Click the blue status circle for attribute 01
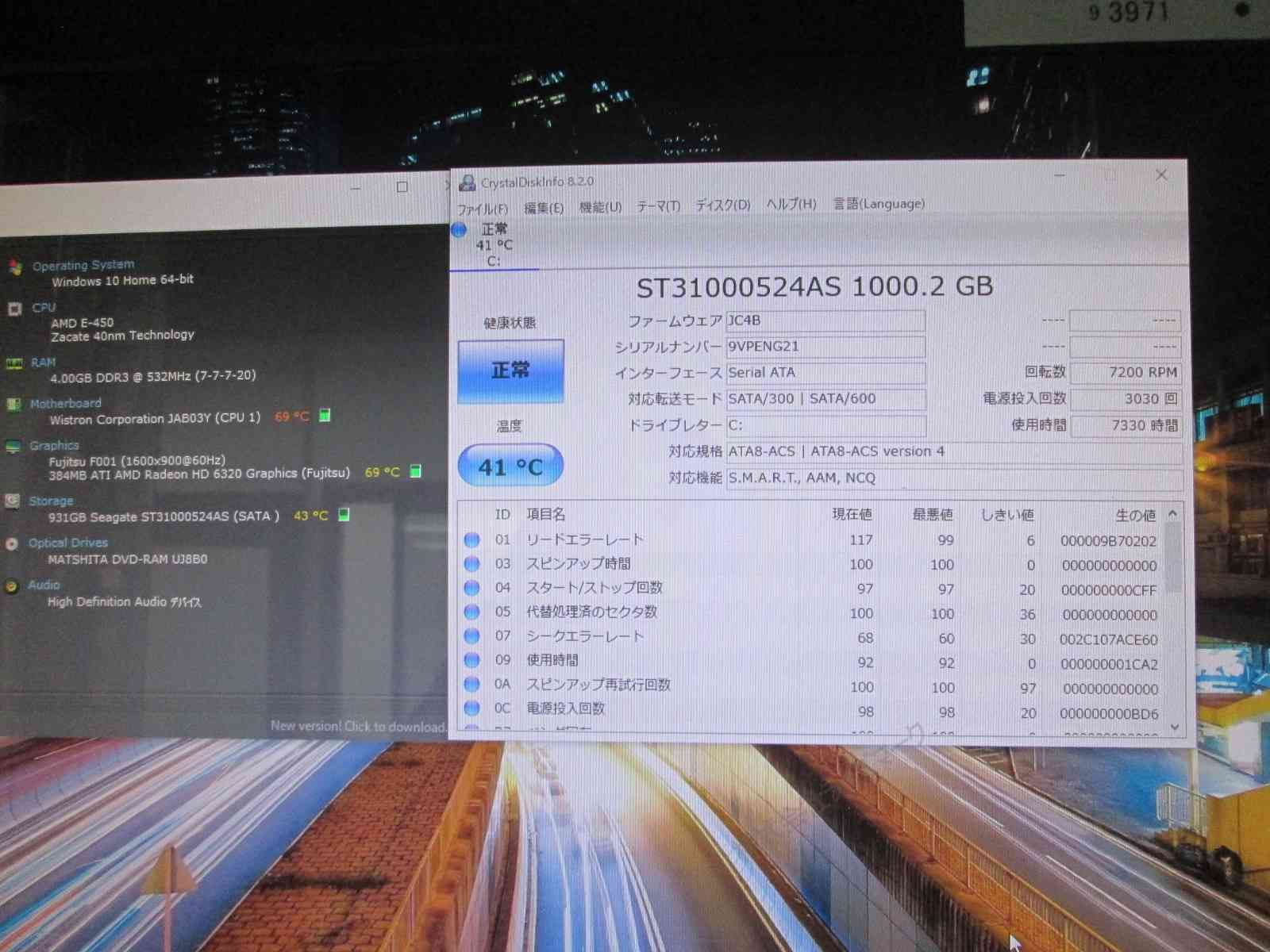1270x952 pixels. tap(471, 540)
